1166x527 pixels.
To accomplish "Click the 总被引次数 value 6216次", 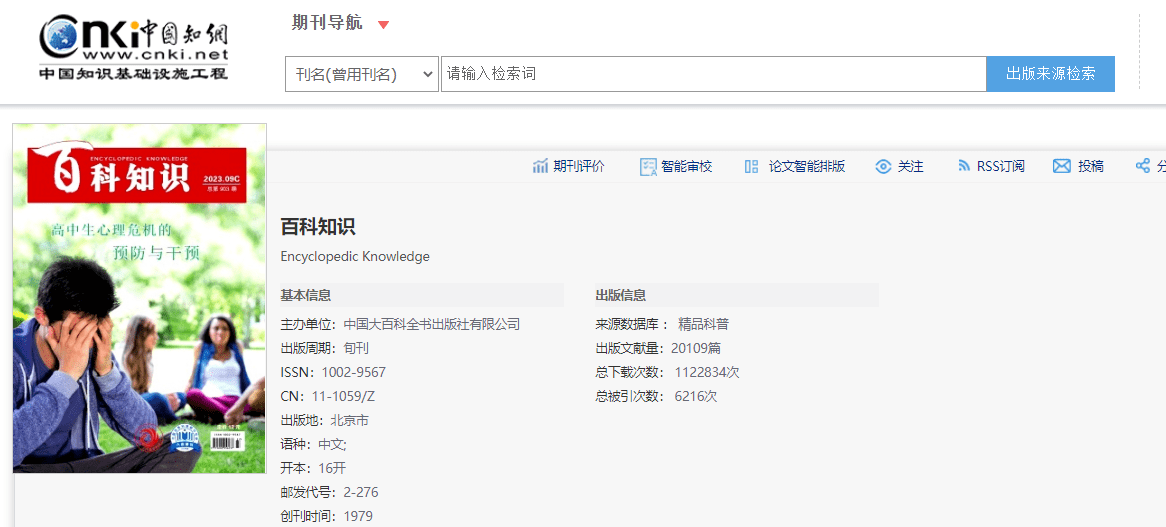I will tap(696, 396).
